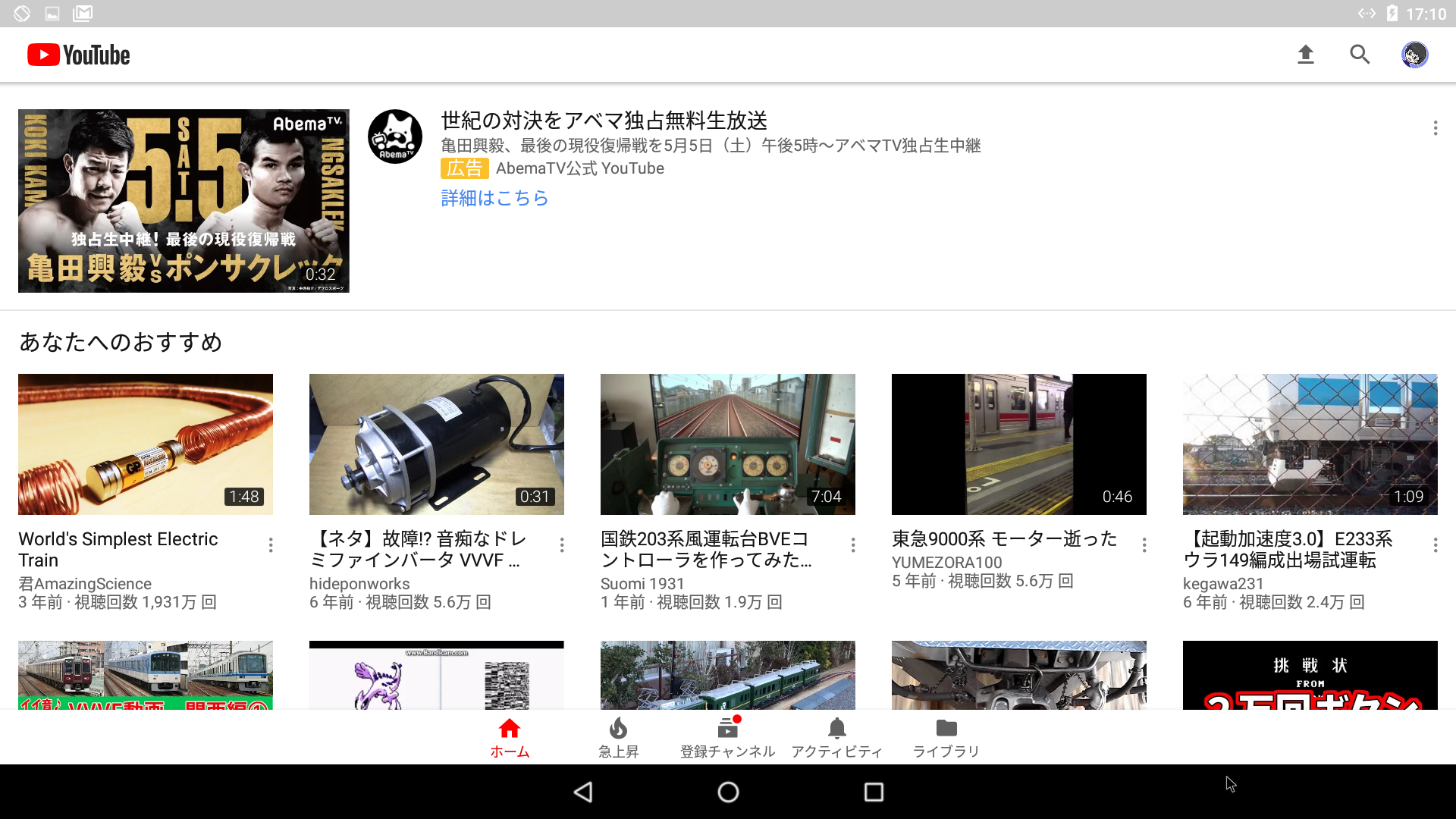The image size is (1456, 819).
Task: Open options menu for the Abema ad
Action: tap(1435, 128)
